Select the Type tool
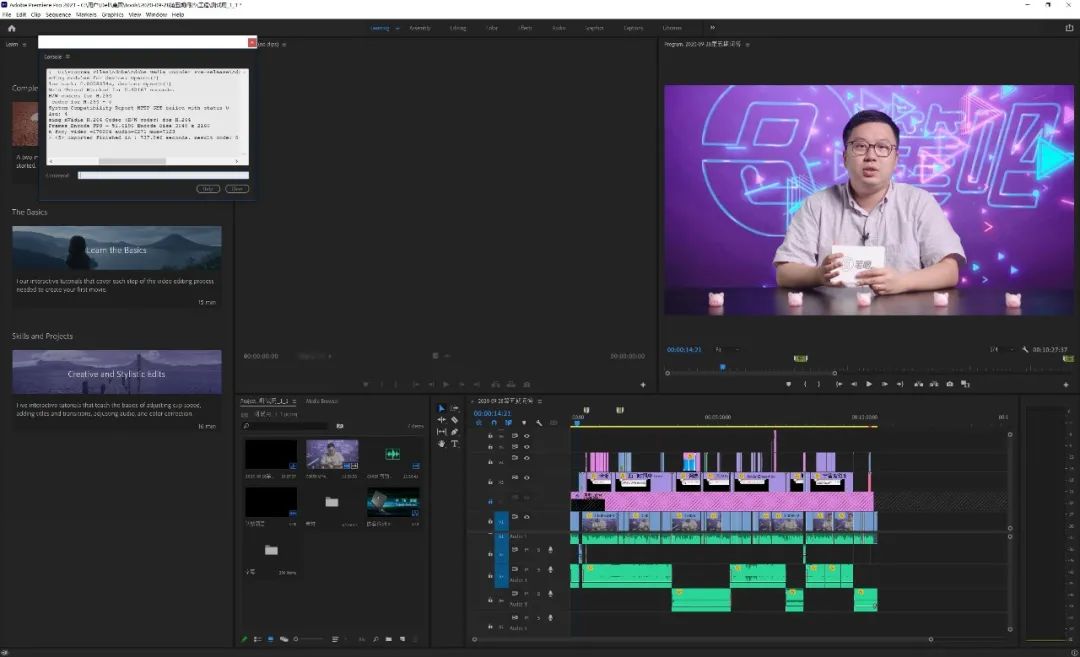 coord(455,443)
